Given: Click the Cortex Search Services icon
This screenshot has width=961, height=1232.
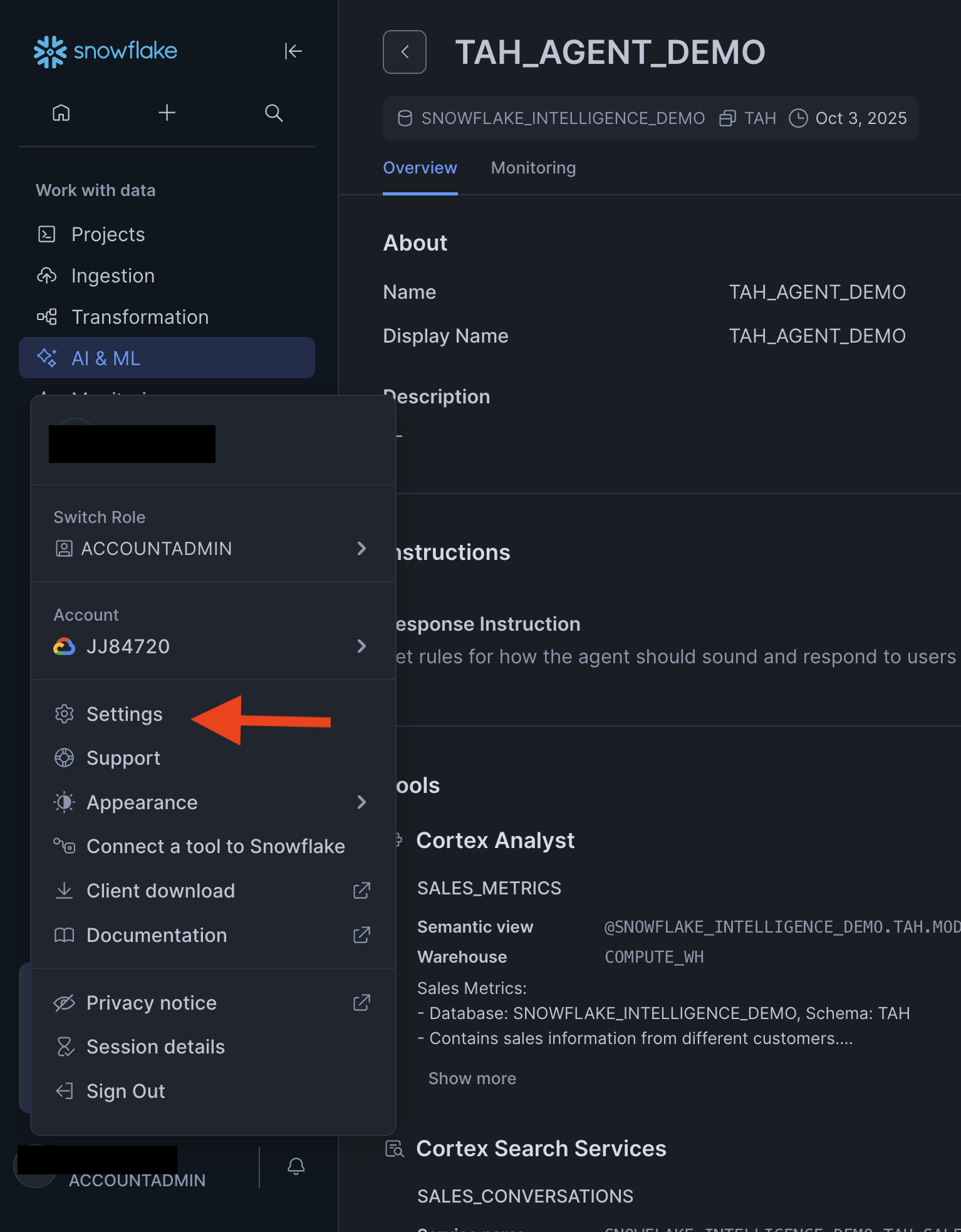Looking at the screenshot, I should coord(395,1149).
